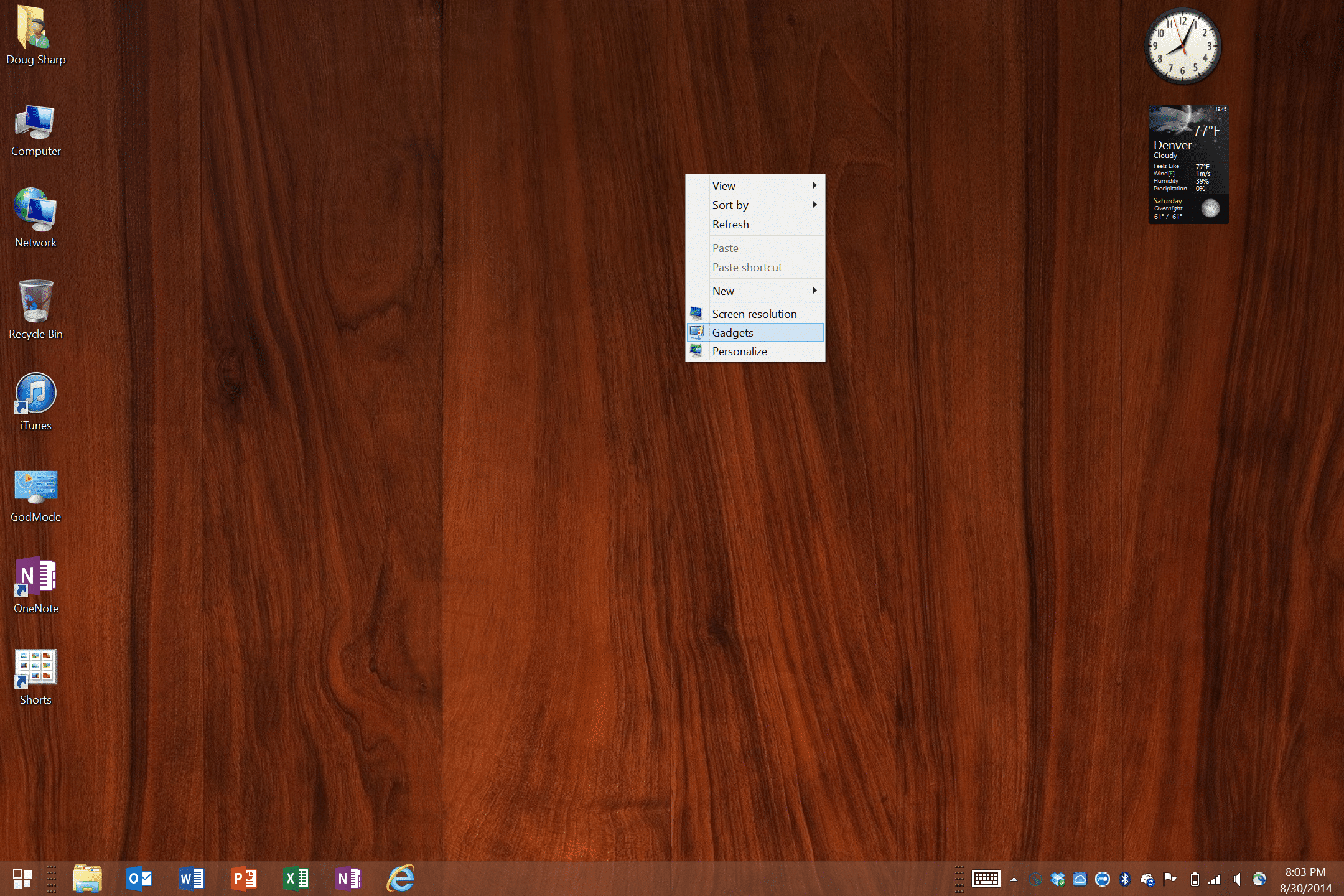Click the blue iCloud tray icon
1344x896 pixels.
[1080, 879]
